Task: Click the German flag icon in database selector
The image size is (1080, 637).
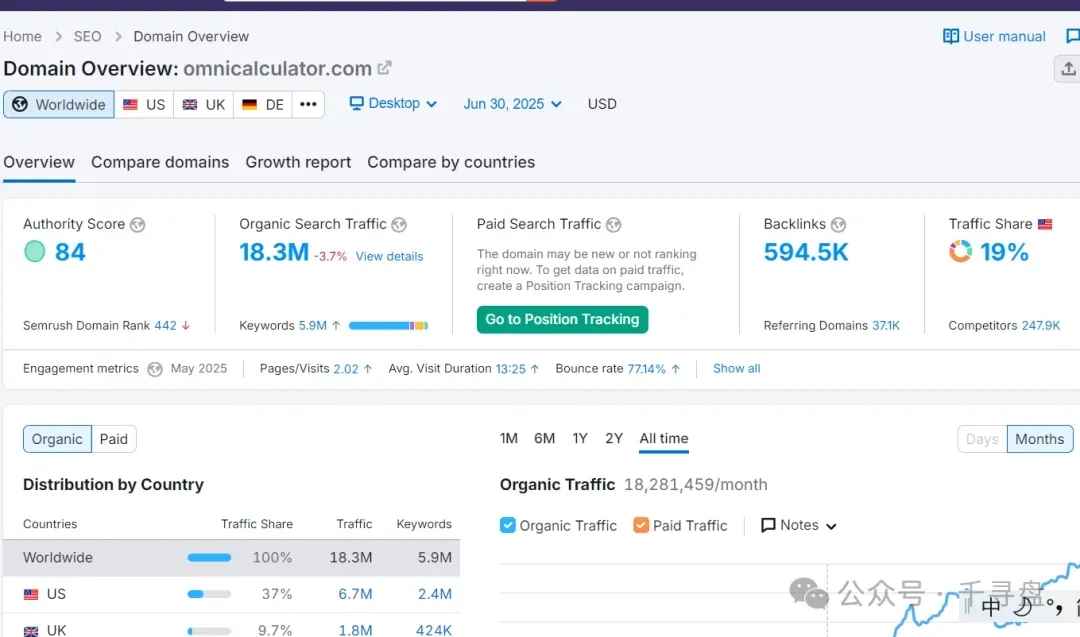Action: (249, 105)
